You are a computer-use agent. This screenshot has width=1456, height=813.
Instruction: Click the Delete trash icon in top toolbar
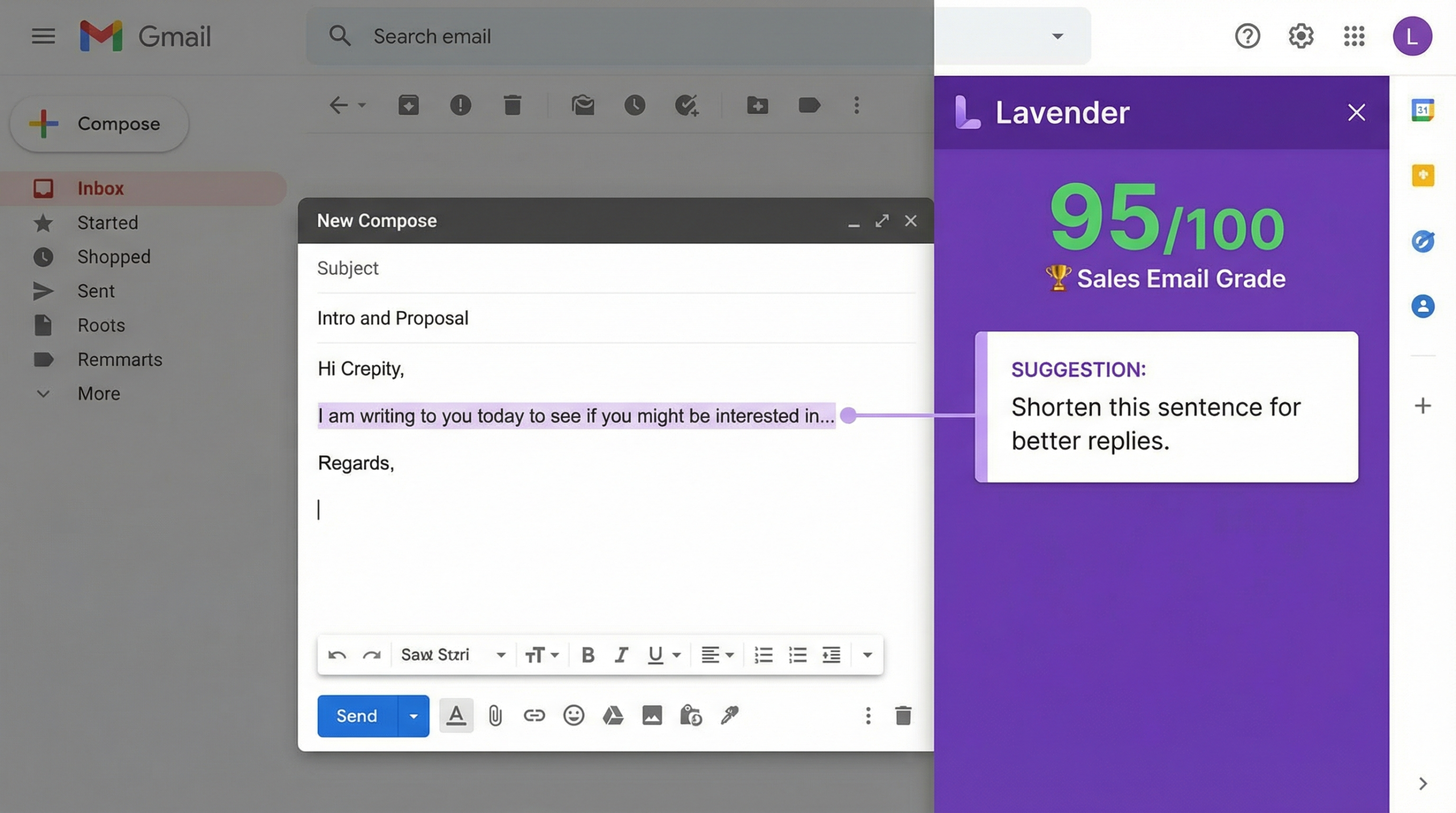coord(512,105)
